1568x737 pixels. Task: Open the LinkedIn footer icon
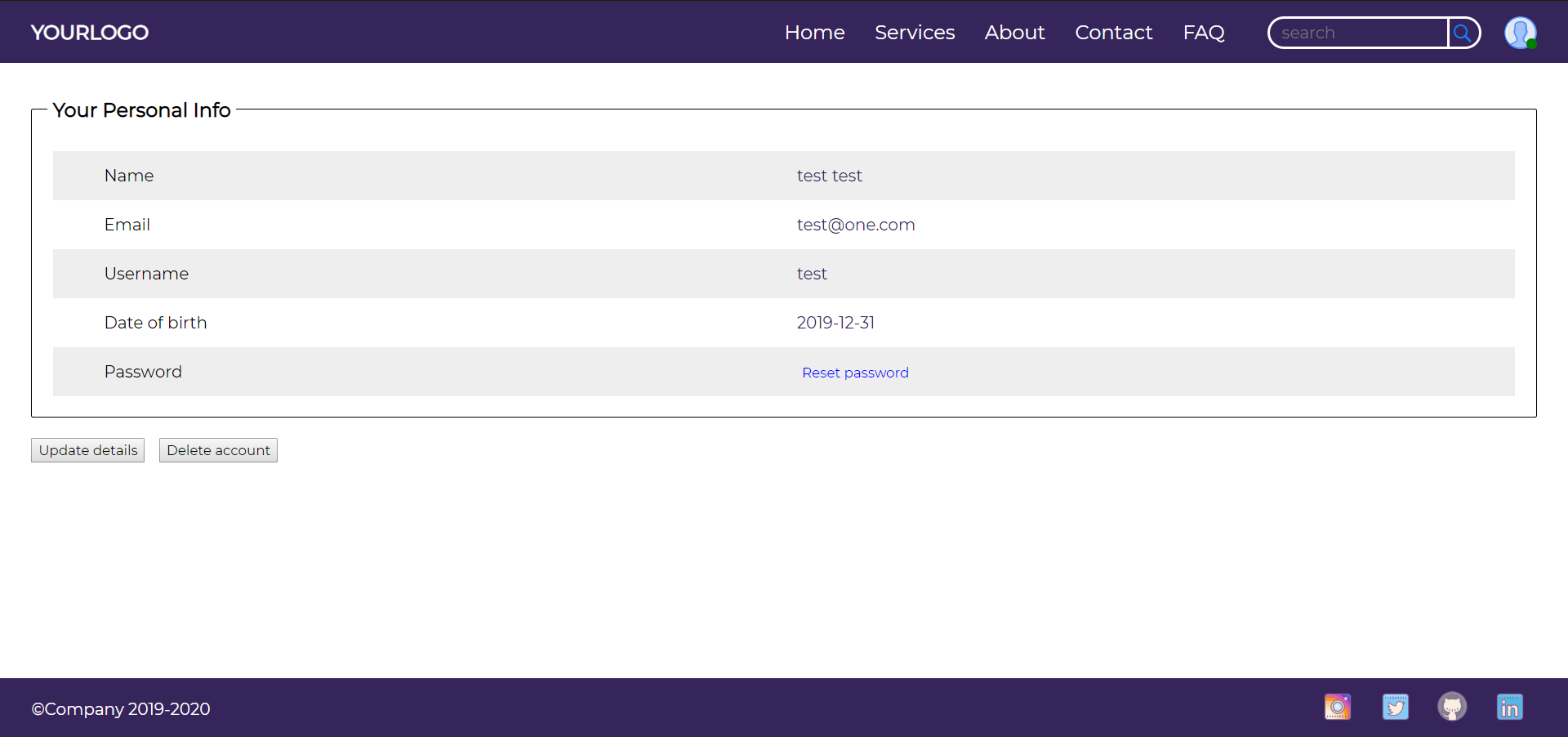pos(1509,707)
